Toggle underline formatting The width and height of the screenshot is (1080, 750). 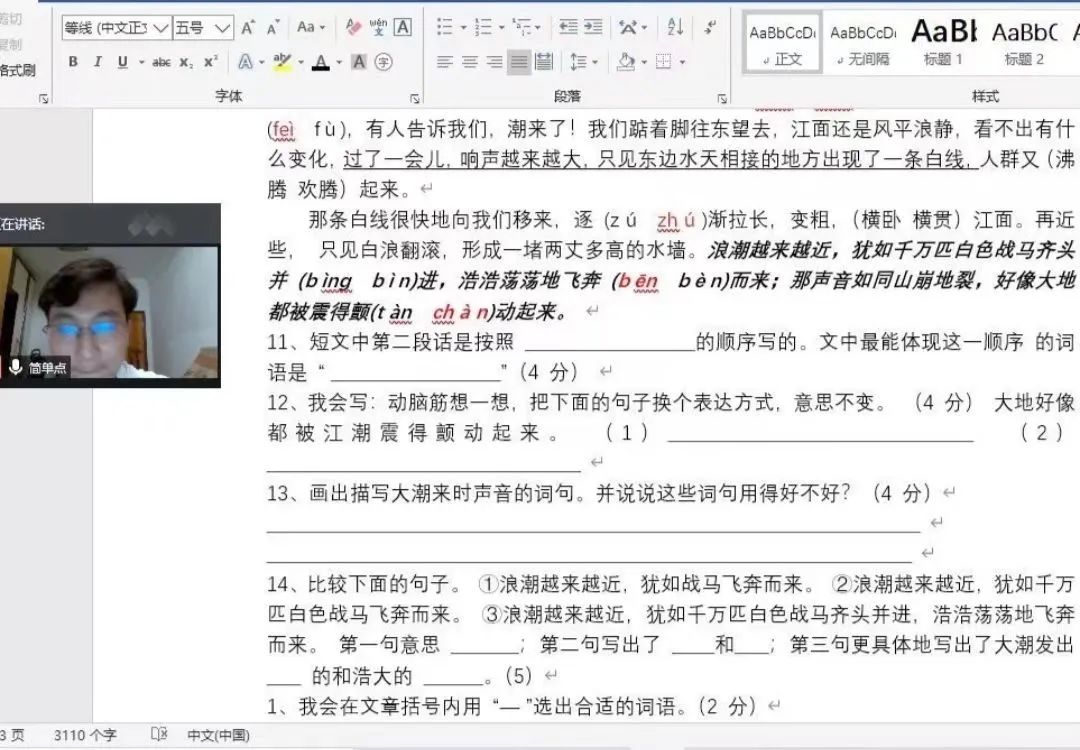click(x=123, y=62)
